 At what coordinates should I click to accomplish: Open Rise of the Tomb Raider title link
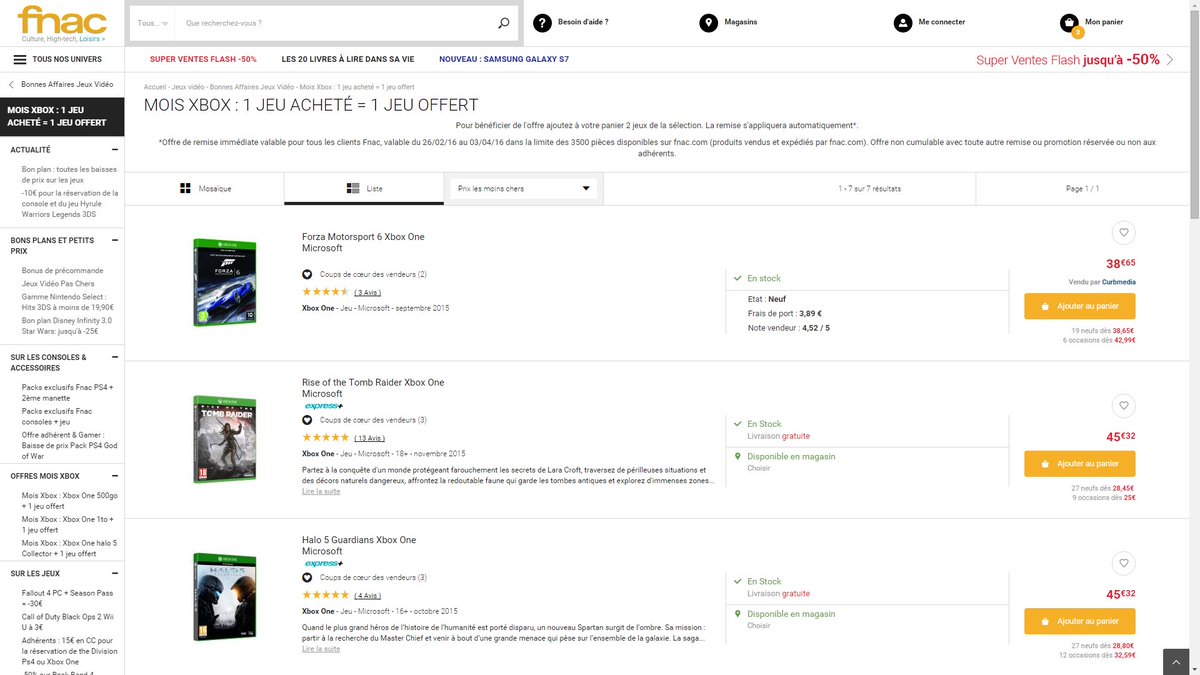click(373, 382)
